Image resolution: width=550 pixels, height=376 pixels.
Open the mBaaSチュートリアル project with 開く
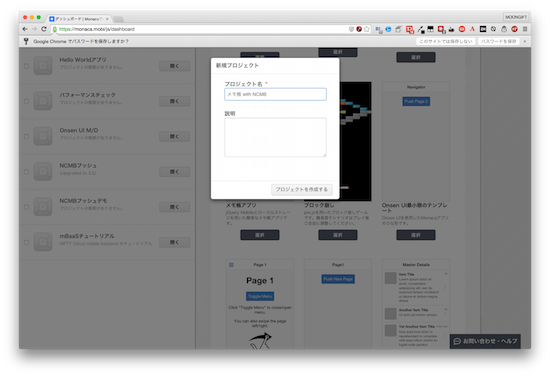click(174, 242)
